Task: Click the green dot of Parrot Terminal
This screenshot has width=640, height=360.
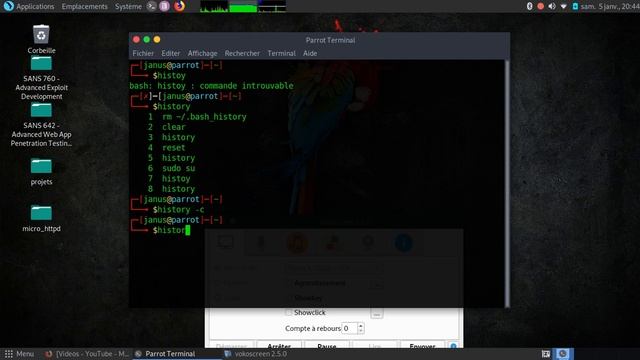Action: click(x=147, y=39)
